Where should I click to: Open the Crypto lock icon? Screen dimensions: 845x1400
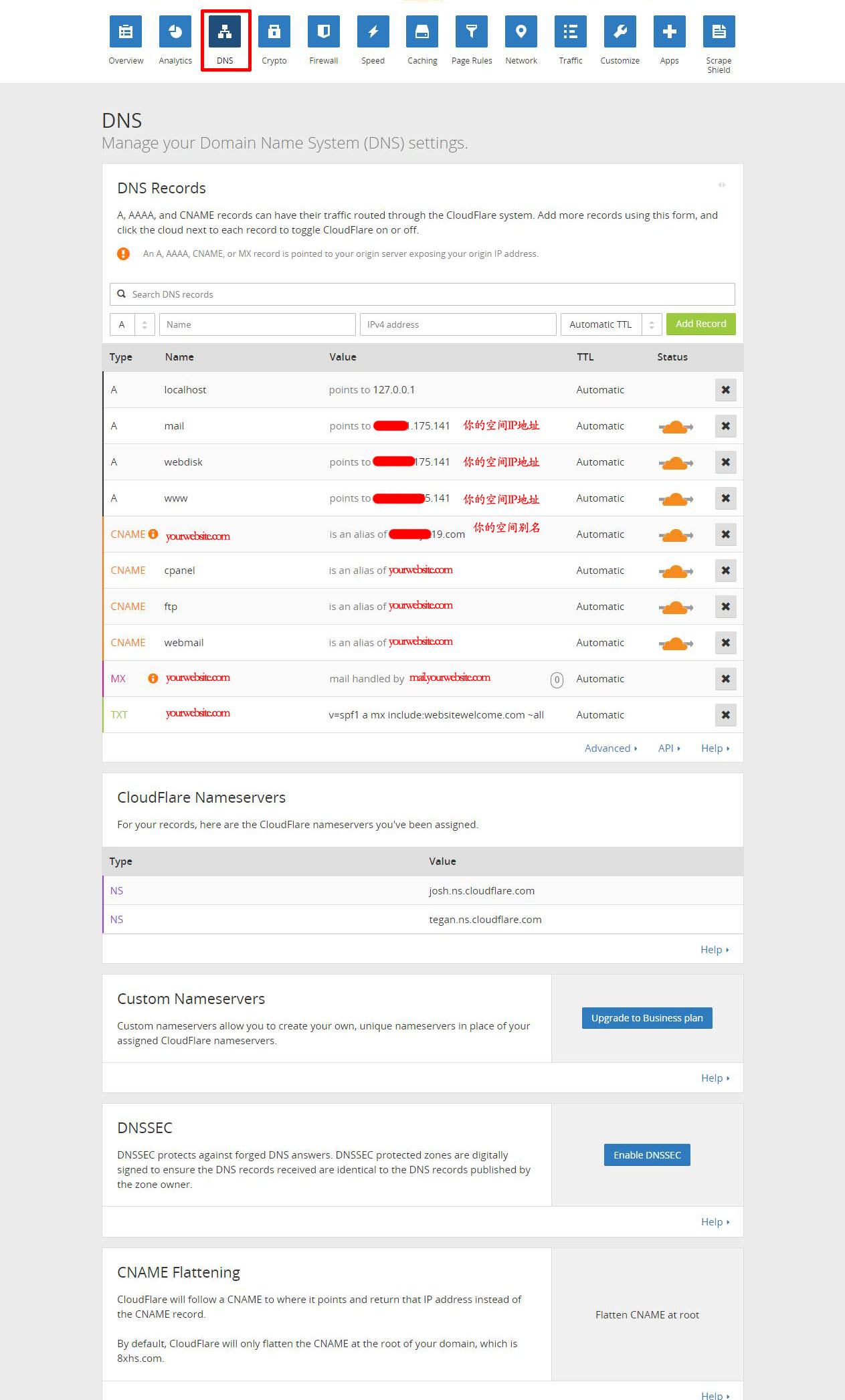[x=274, y=31]
